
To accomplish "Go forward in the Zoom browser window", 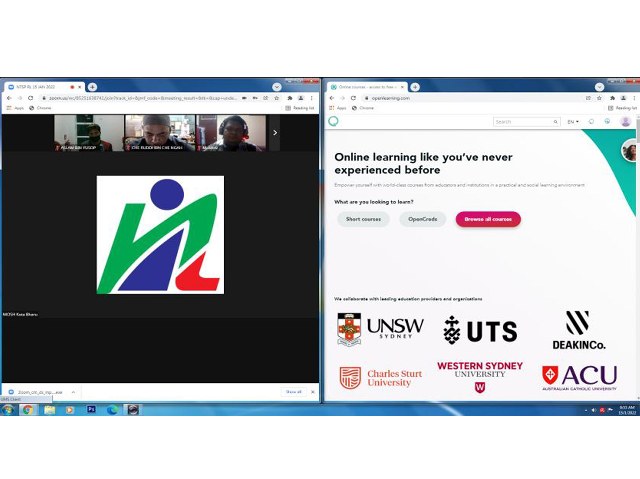I will (x=20, y=98).
